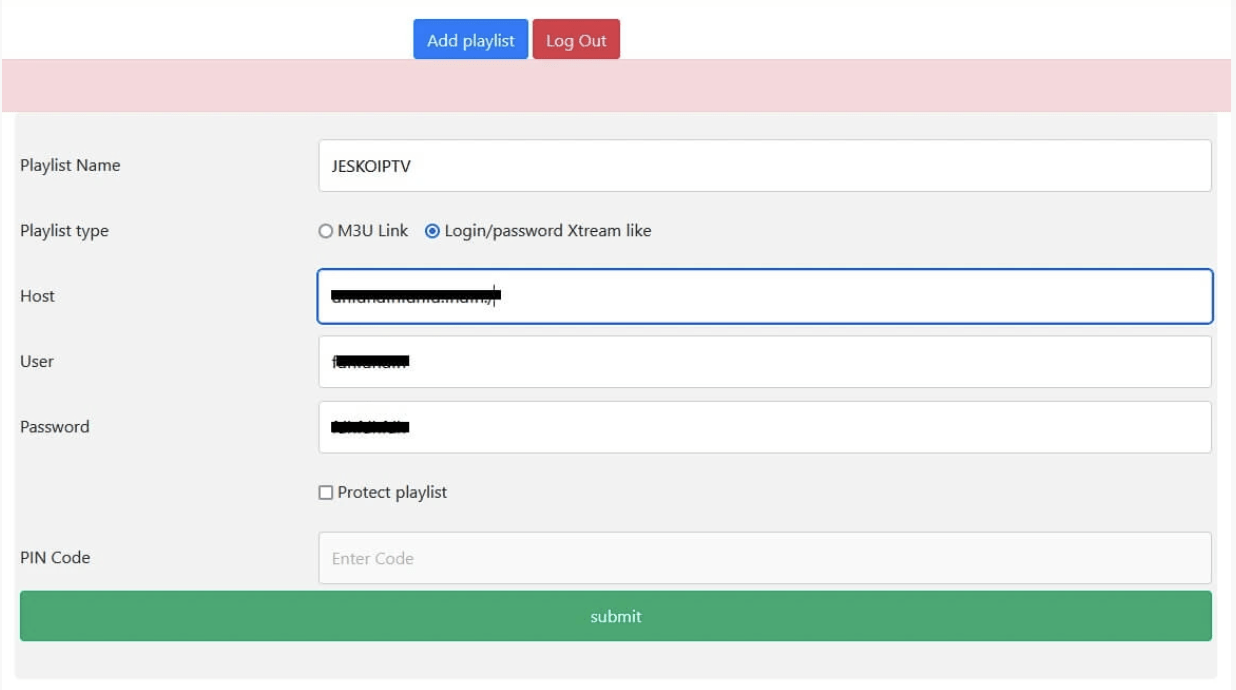Image resolution: width=1236 pixels, height=690 pixels.
Task: Click the "M3U Link" text beside its radio
Action: pos(373,231)
